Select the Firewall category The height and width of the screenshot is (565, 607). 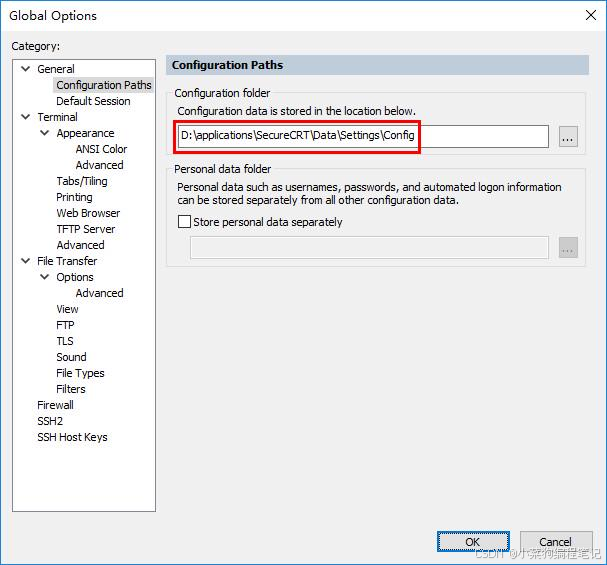55,405
